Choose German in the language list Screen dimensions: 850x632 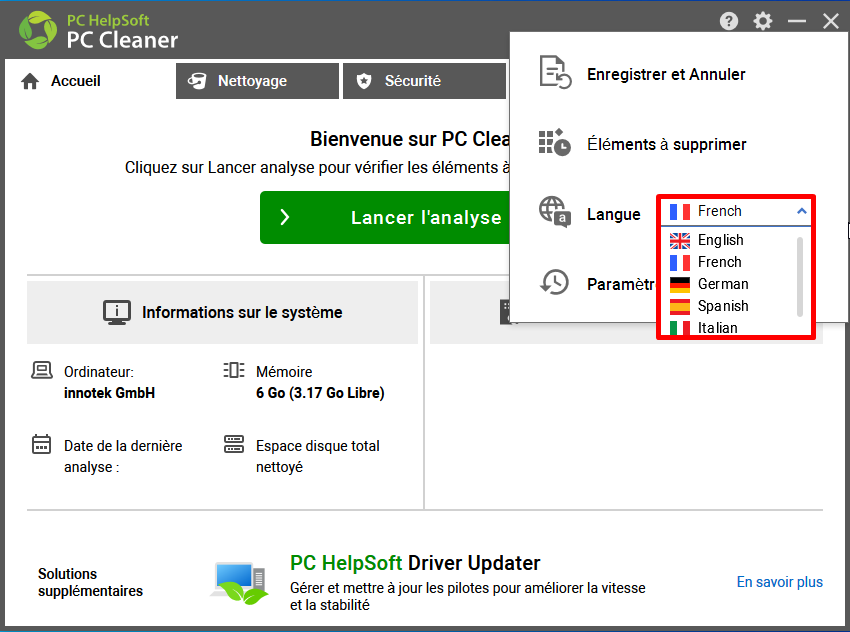click(x=722, y=284)
